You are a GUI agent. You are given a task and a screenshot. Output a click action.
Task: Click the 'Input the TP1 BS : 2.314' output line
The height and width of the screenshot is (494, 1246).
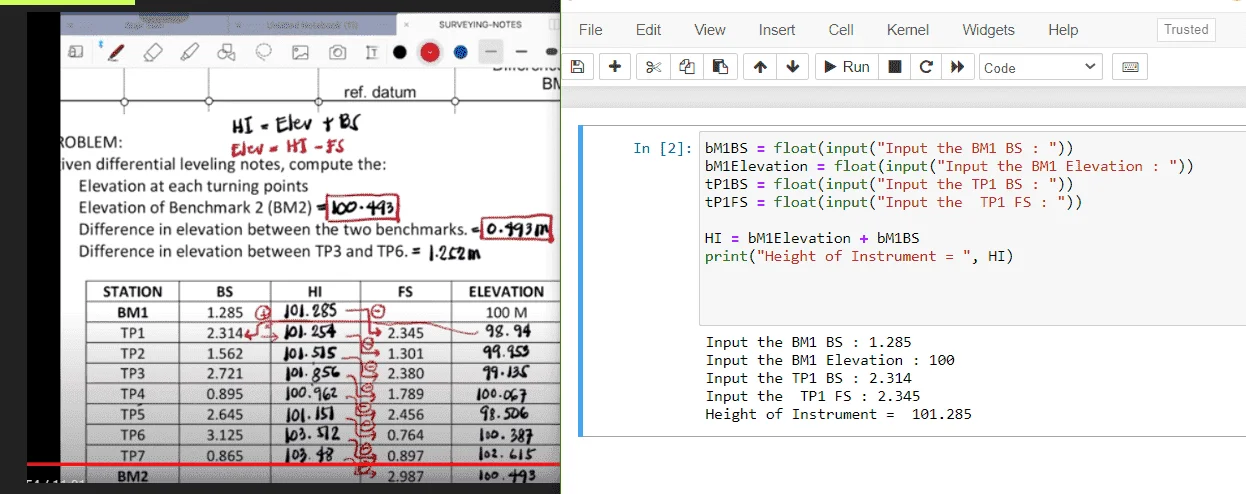coord(808,378)
